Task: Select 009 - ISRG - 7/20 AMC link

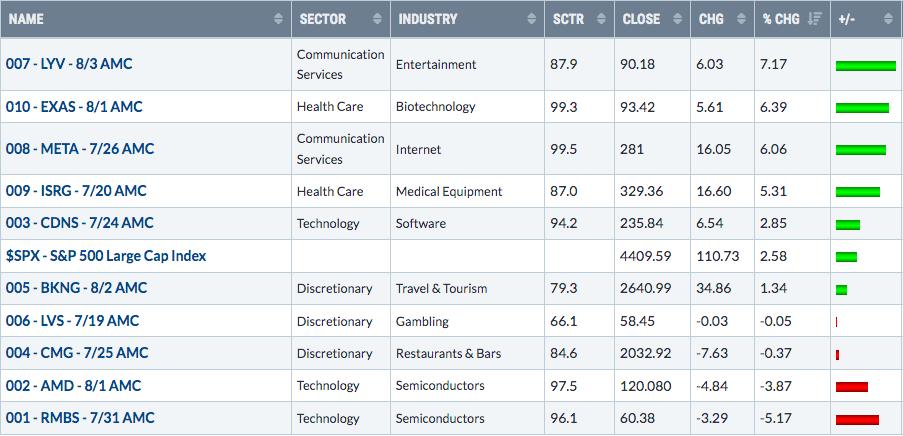Action: (76, 191)
